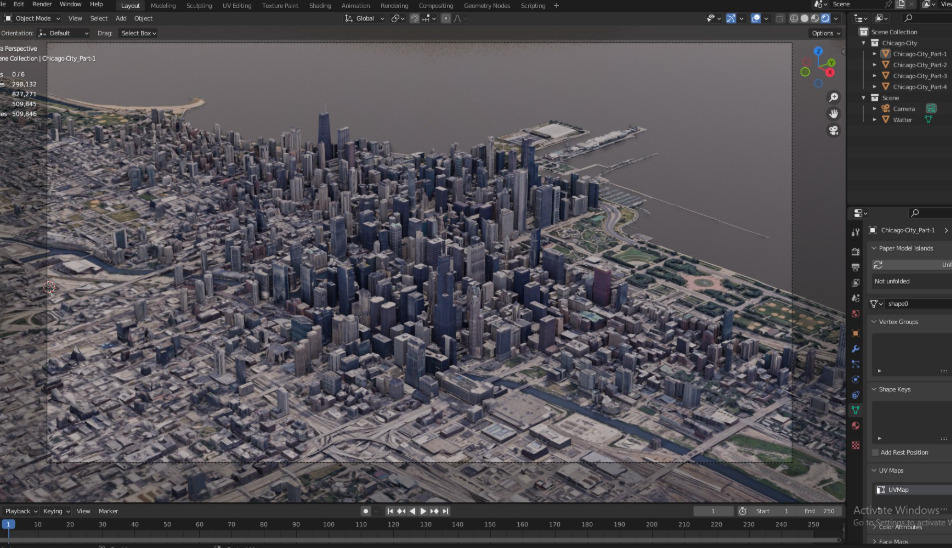Screen dimensions: 952x548
Task: Switch to solid viewport shading
Action: tap(804, 19)
